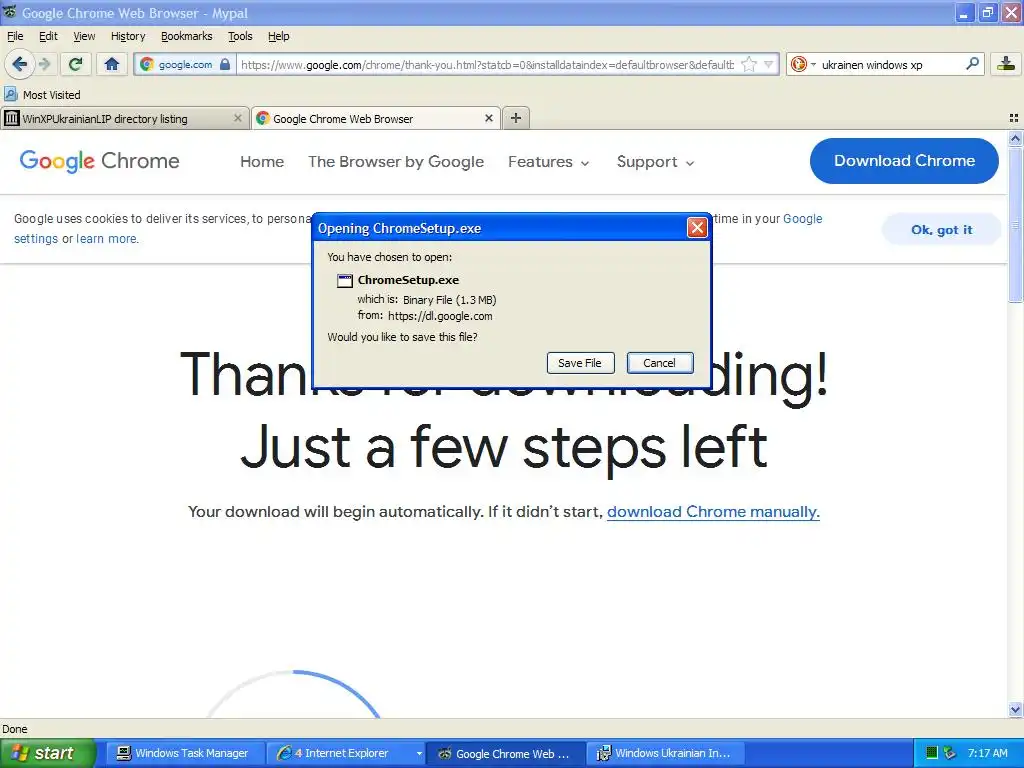Open the Home page icon in toolbar
Screen dimensions: 1024x768
click(x=112, y=64)
